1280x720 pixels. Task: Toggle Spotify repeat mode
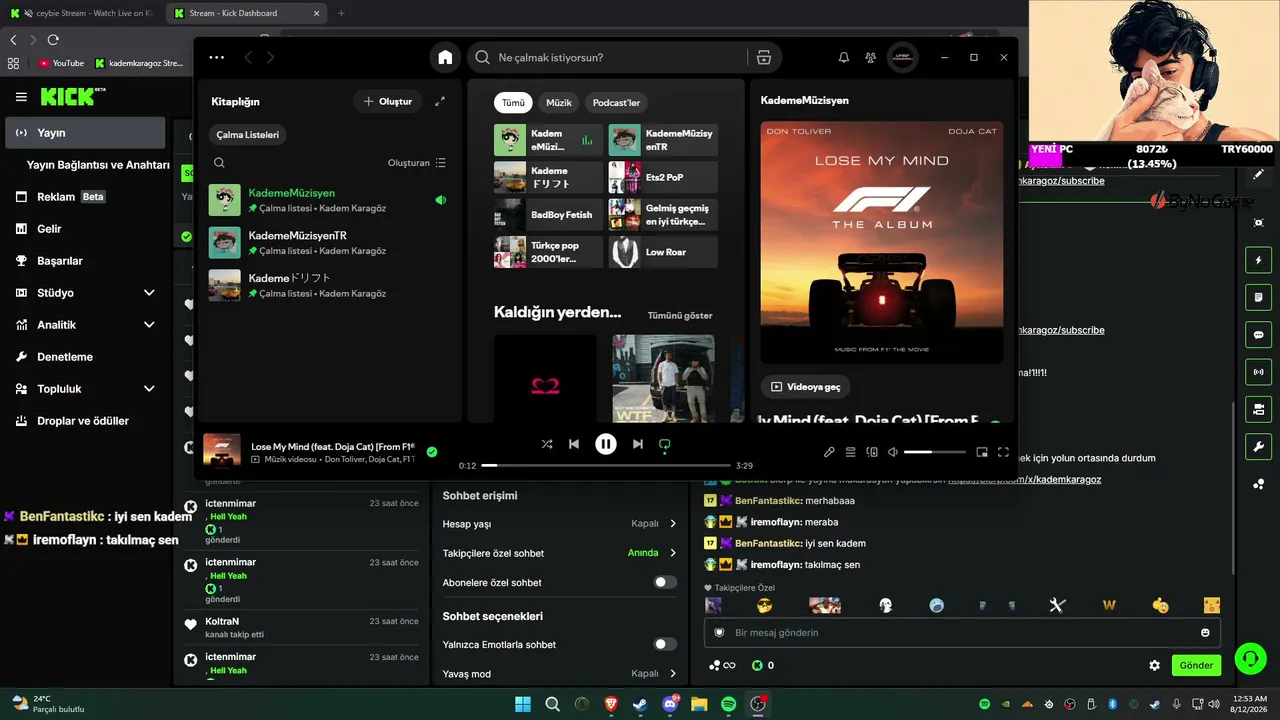pyautogui.click(x=665, y=444)
